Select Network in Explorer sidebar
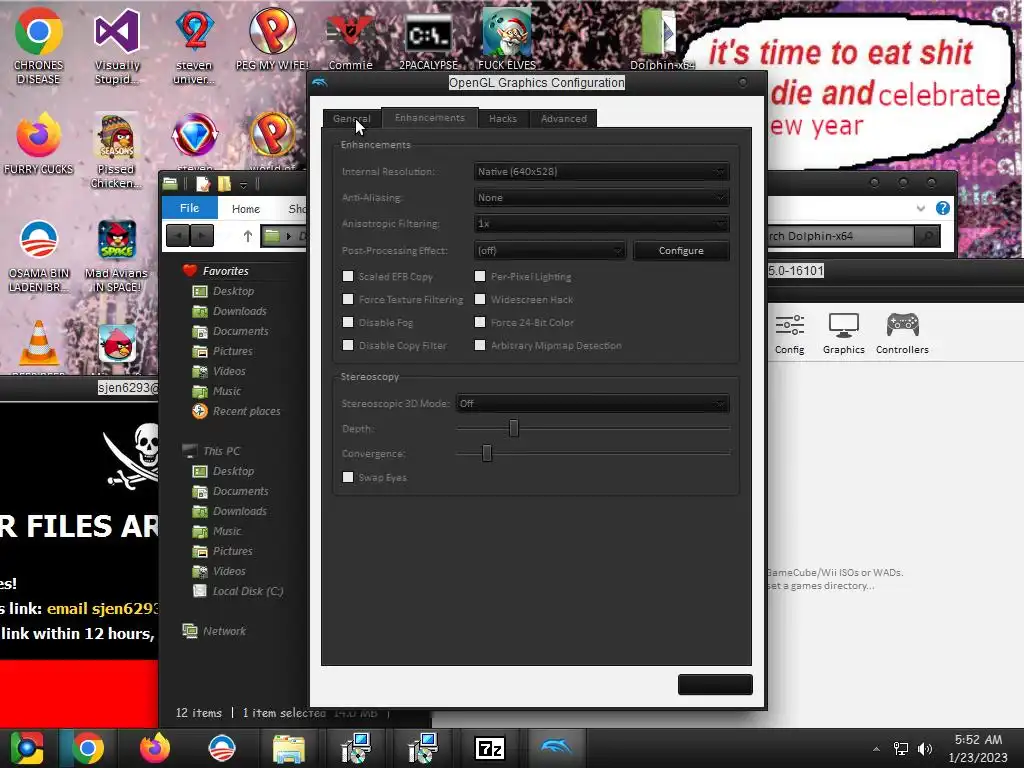Image resolution: width=1024 pixels, height=768 pixels. tap(214, 631)
